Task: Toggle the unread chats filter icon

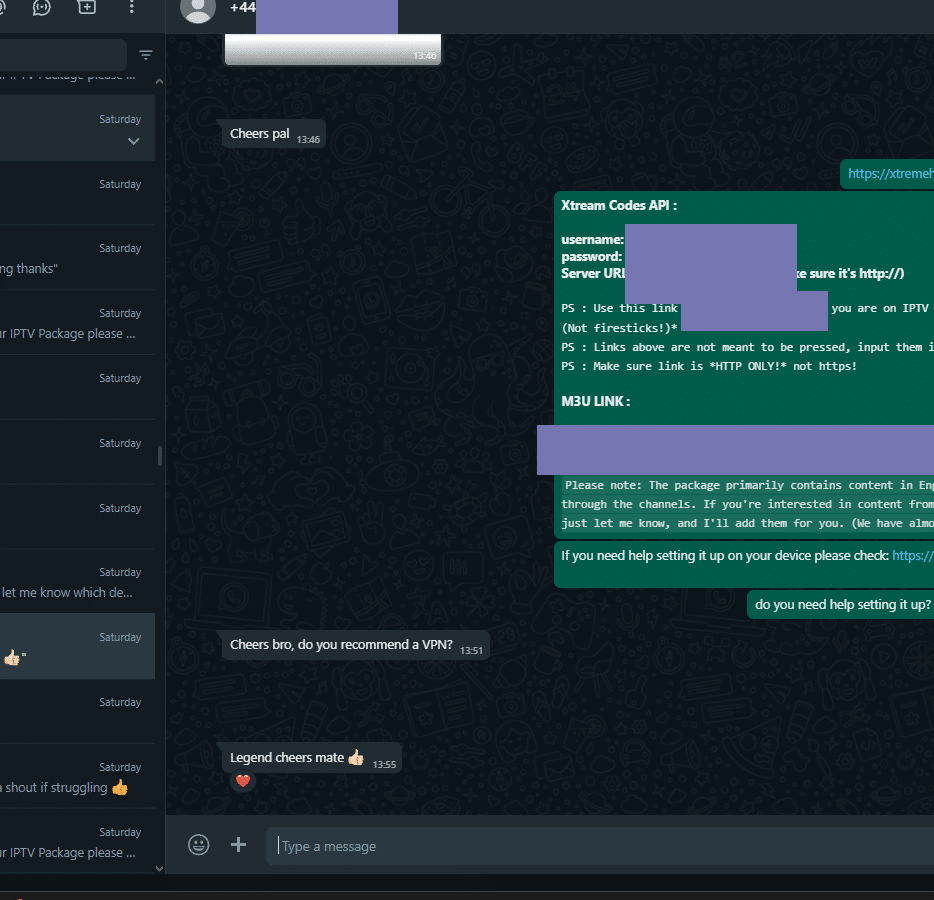Action: click(x=146, y=55)
